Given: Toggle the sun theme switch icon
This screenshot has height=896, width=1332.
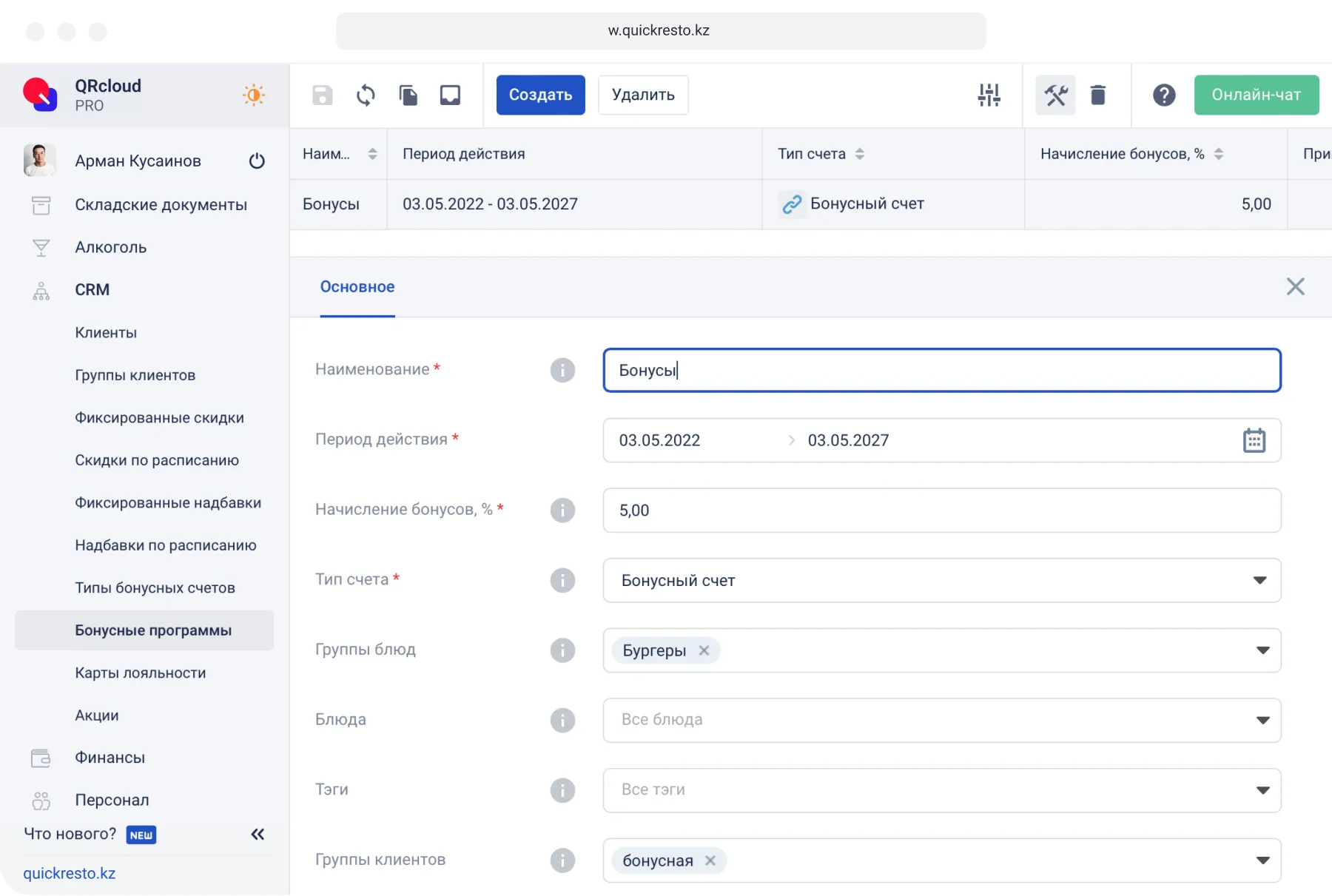Looking at the screenshot, I should point(254,95).
